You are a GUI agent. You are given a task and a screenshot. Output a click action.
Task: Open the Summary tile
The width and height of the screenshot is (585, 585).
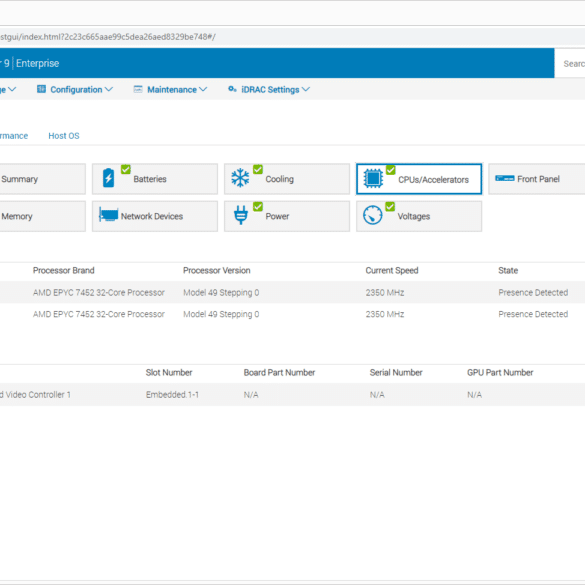pos(42,179)
